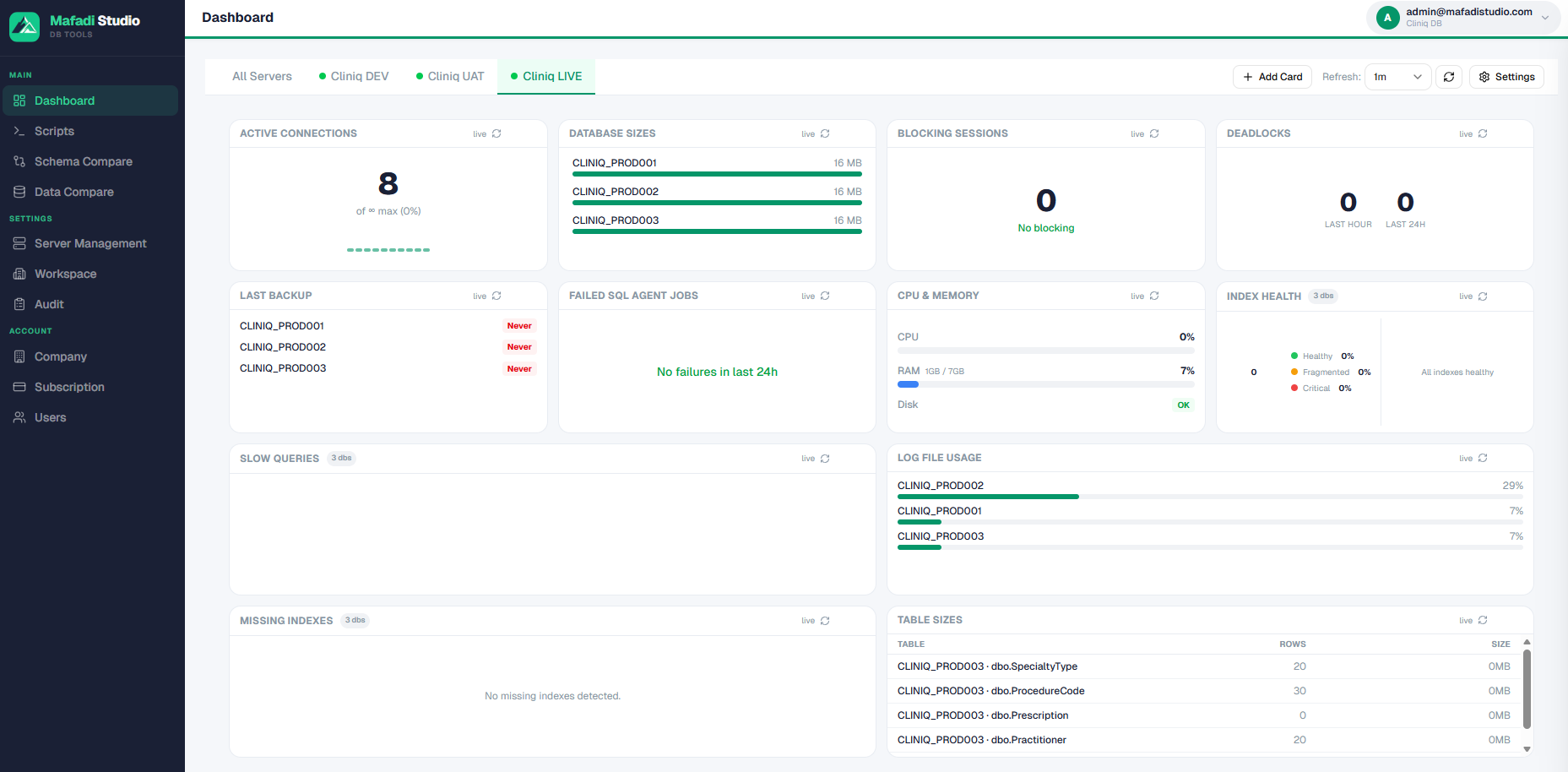This screenshot has height=772, width=1568.
Task: Click the Never badge for CLINIQ_PROD001
Action: coord(519,326)
